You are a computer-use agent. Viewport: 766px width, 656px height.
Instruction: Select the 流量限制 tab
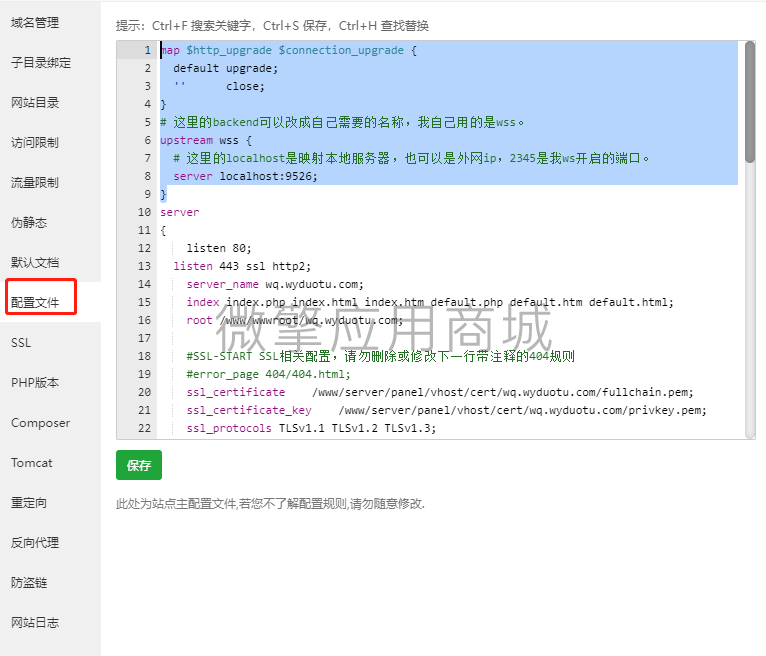[x=35, y=183]
